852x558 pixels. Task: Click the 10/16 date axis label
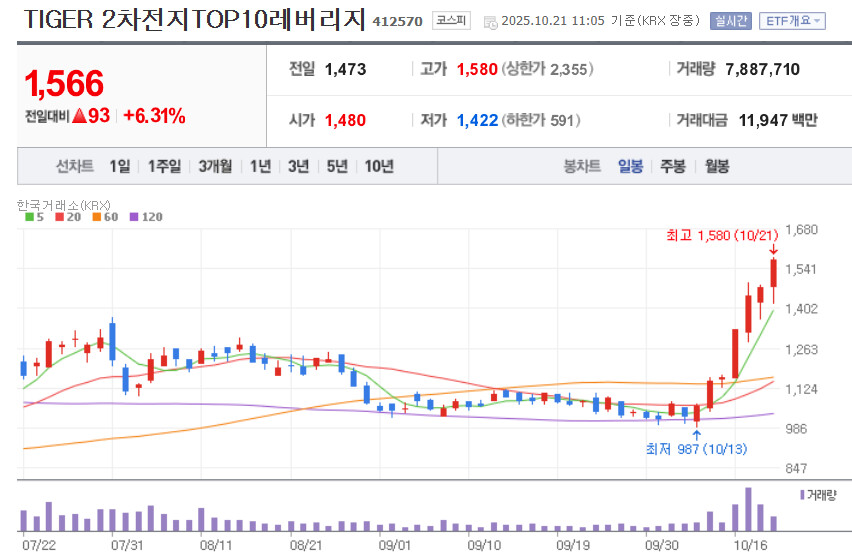coord(750,545)
